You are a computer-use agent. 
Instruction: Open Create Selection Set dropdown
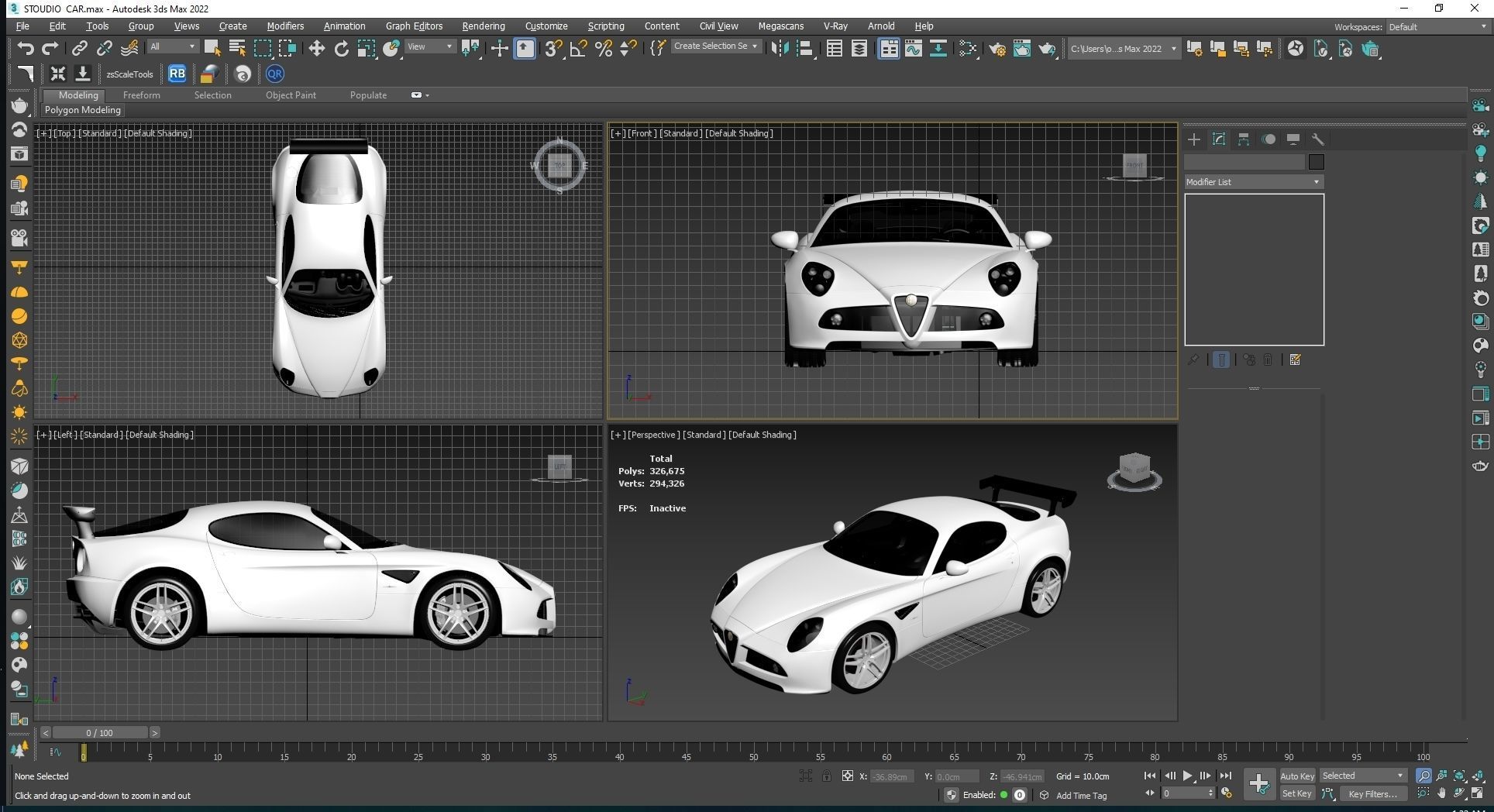pyautogui.click(x=715, y=46)
